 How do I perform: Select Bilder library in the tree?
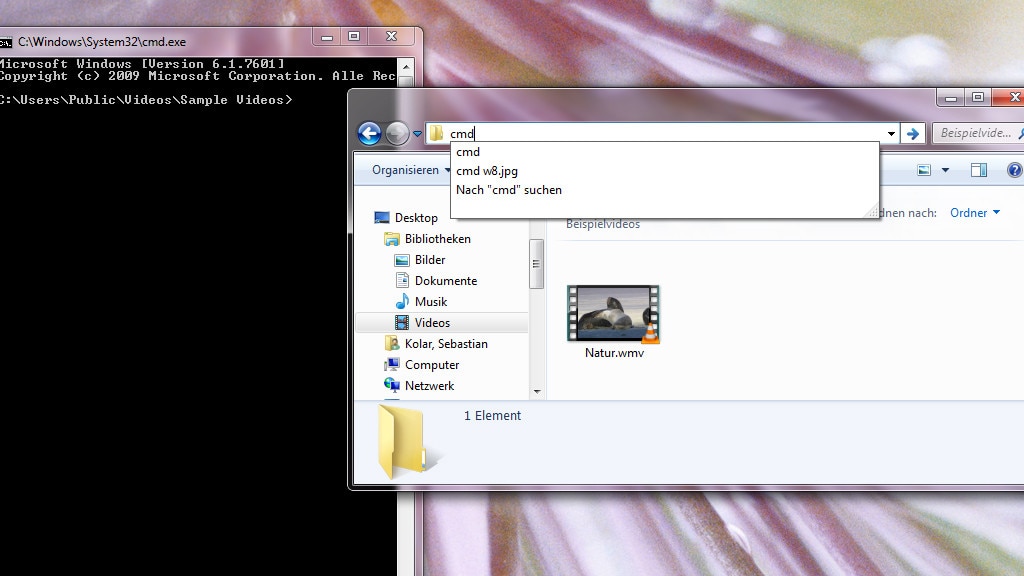(x=430, y=260)
